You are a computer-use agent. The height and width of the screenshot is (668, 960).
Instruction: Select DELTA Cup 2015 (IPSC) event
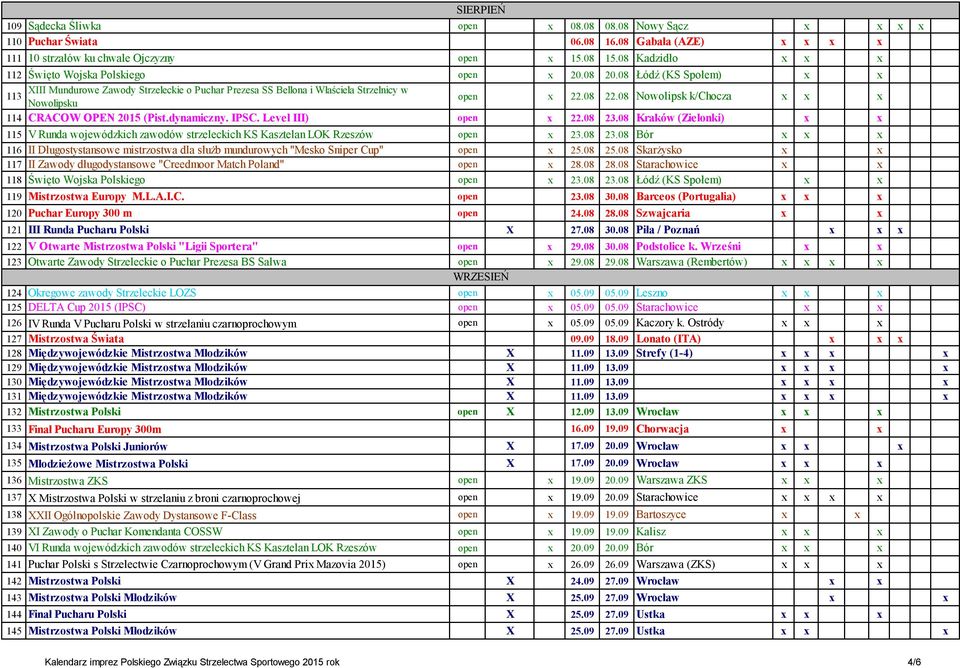click(x=86, y=307)
